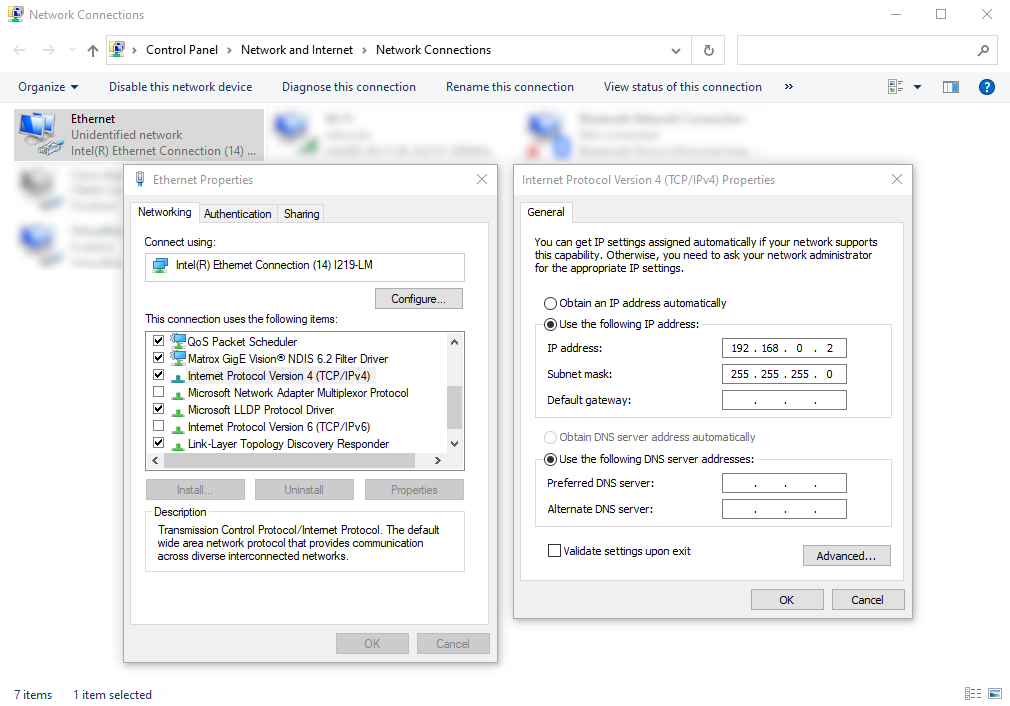Uncheck the QoS Packet Scheduler checkbox
1010x706 pixels.
click(158, 341)
